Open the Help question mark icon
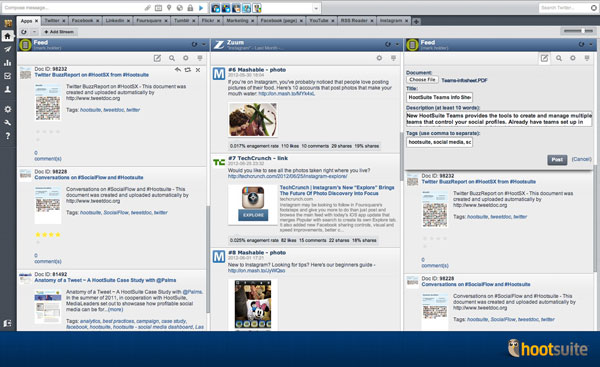The height and width of the screenshot is (367, 600). click(7, 136)
